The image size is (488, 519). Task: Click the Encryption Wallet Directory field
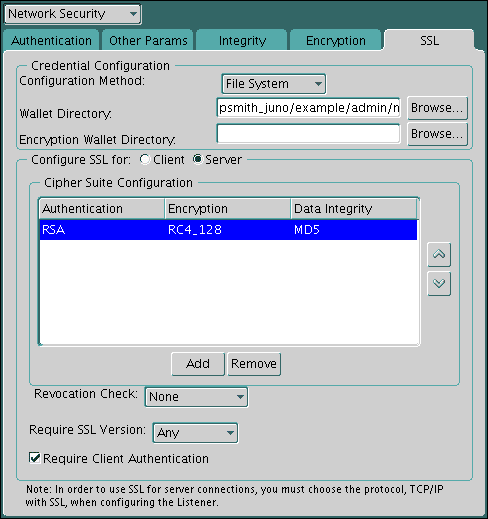[308, 134]
